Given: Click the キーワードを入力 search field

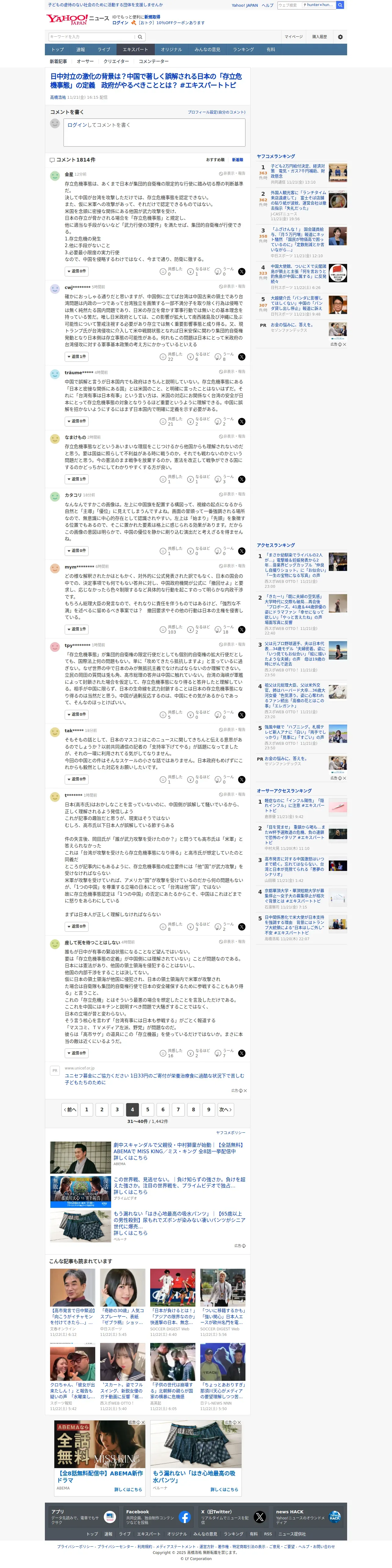Looking at the screenshot, I should click(x=91, y=37).
